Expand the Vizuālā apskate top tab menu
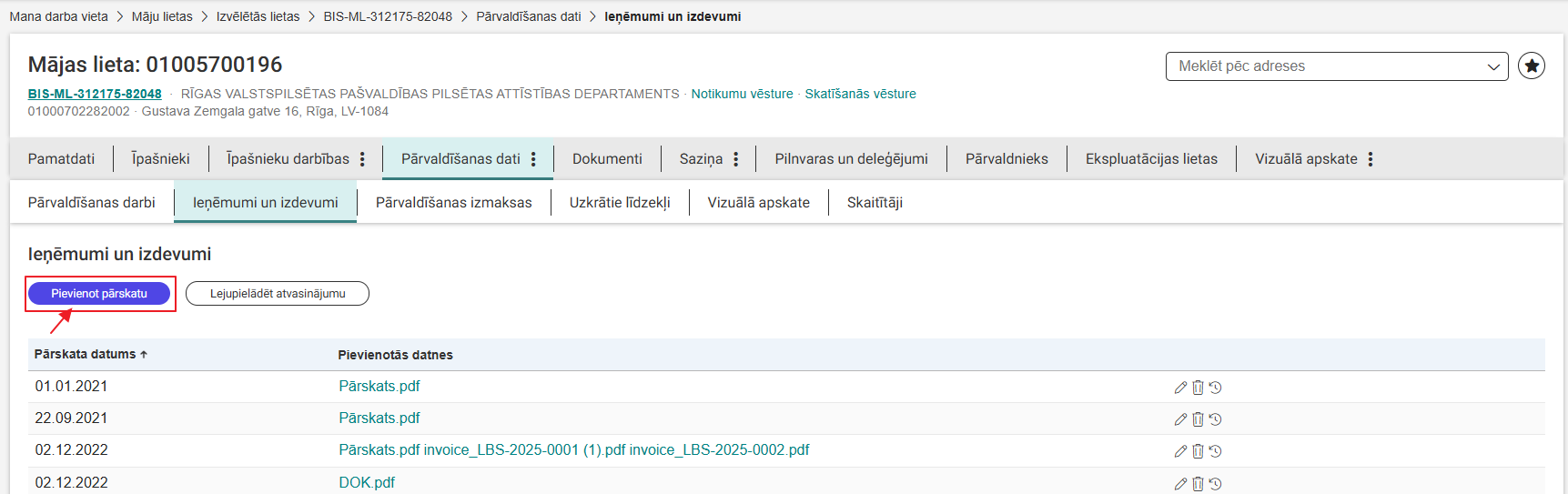 click(1371, 159)
